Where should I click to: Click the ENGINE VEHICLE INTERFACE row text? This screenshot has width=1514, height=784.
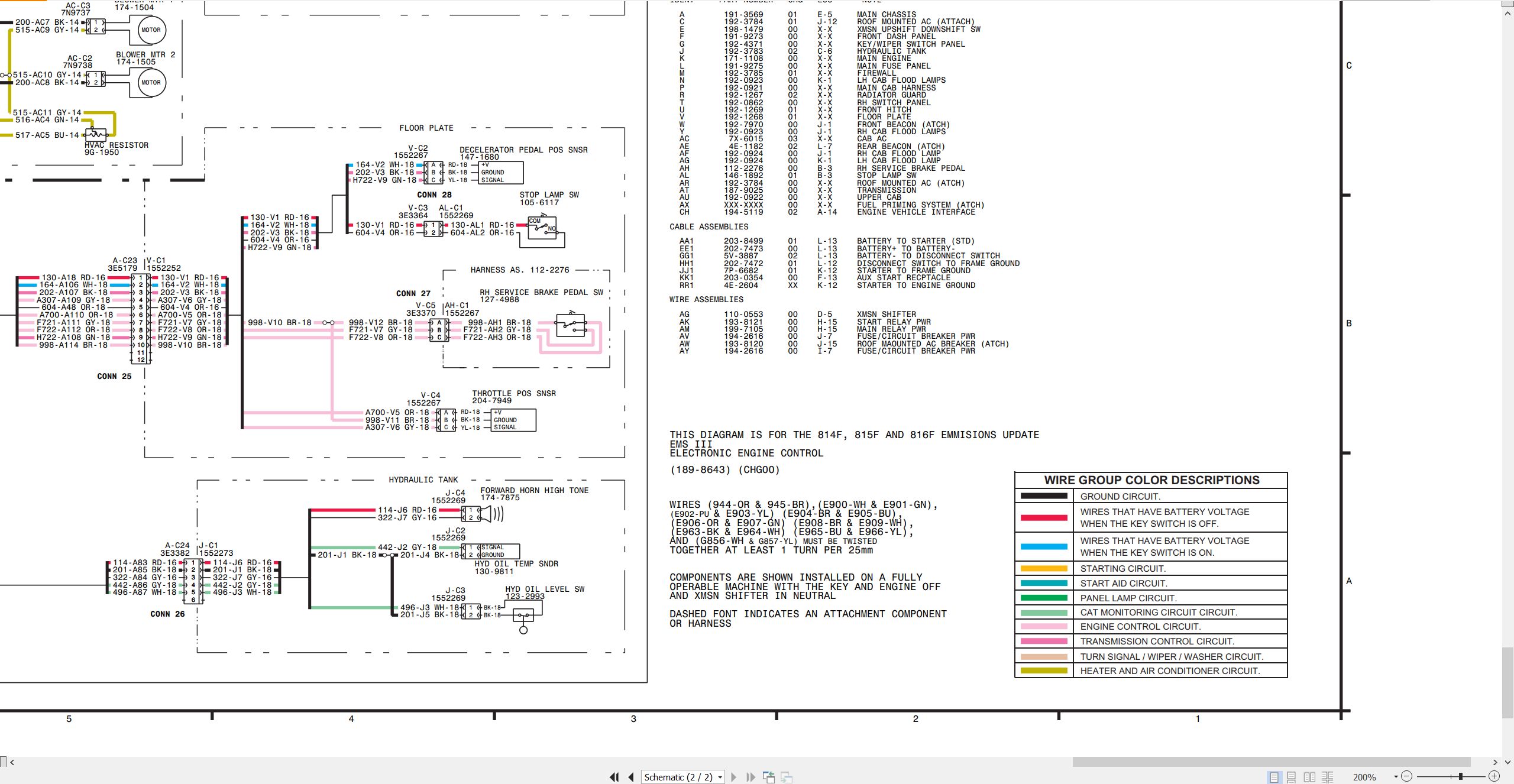(916, 212)
